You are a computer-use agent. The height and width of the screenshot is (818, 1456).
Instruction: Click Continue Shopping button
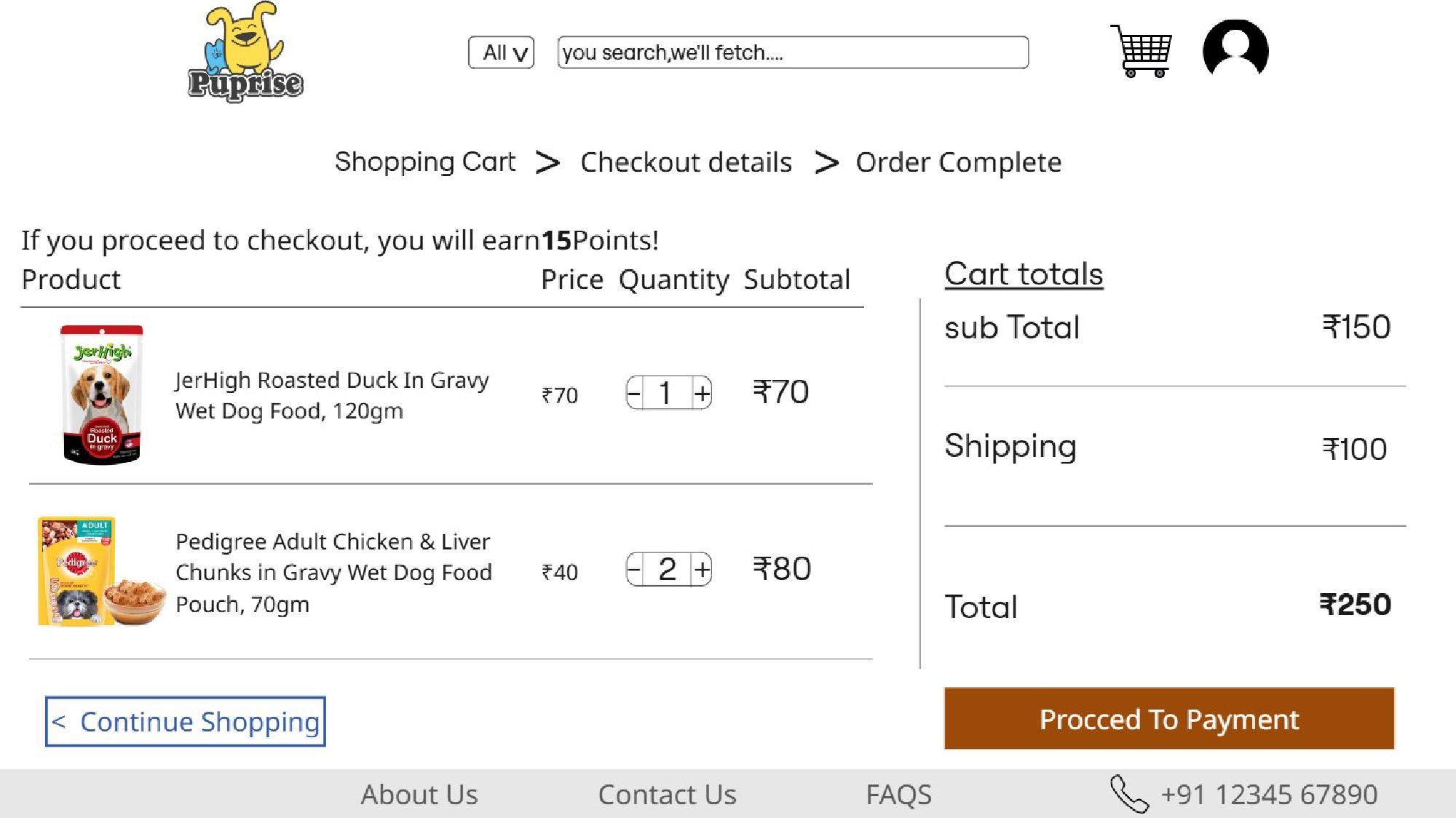click(186, 721)
